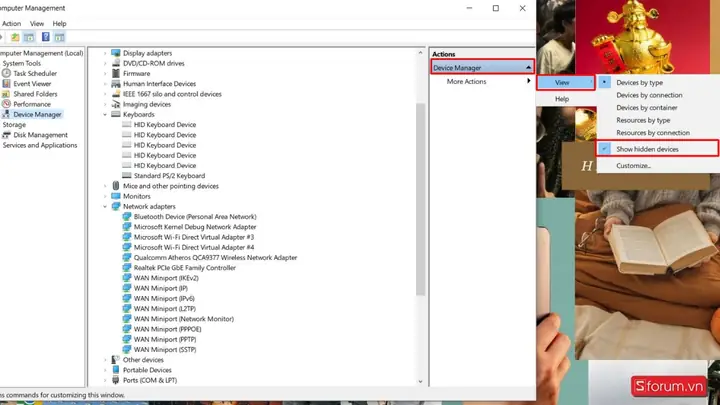Toggle the Show hidden devices checkmark
Image resolution: width=720 pixels, height=405 pixels.
pos(605,149)
